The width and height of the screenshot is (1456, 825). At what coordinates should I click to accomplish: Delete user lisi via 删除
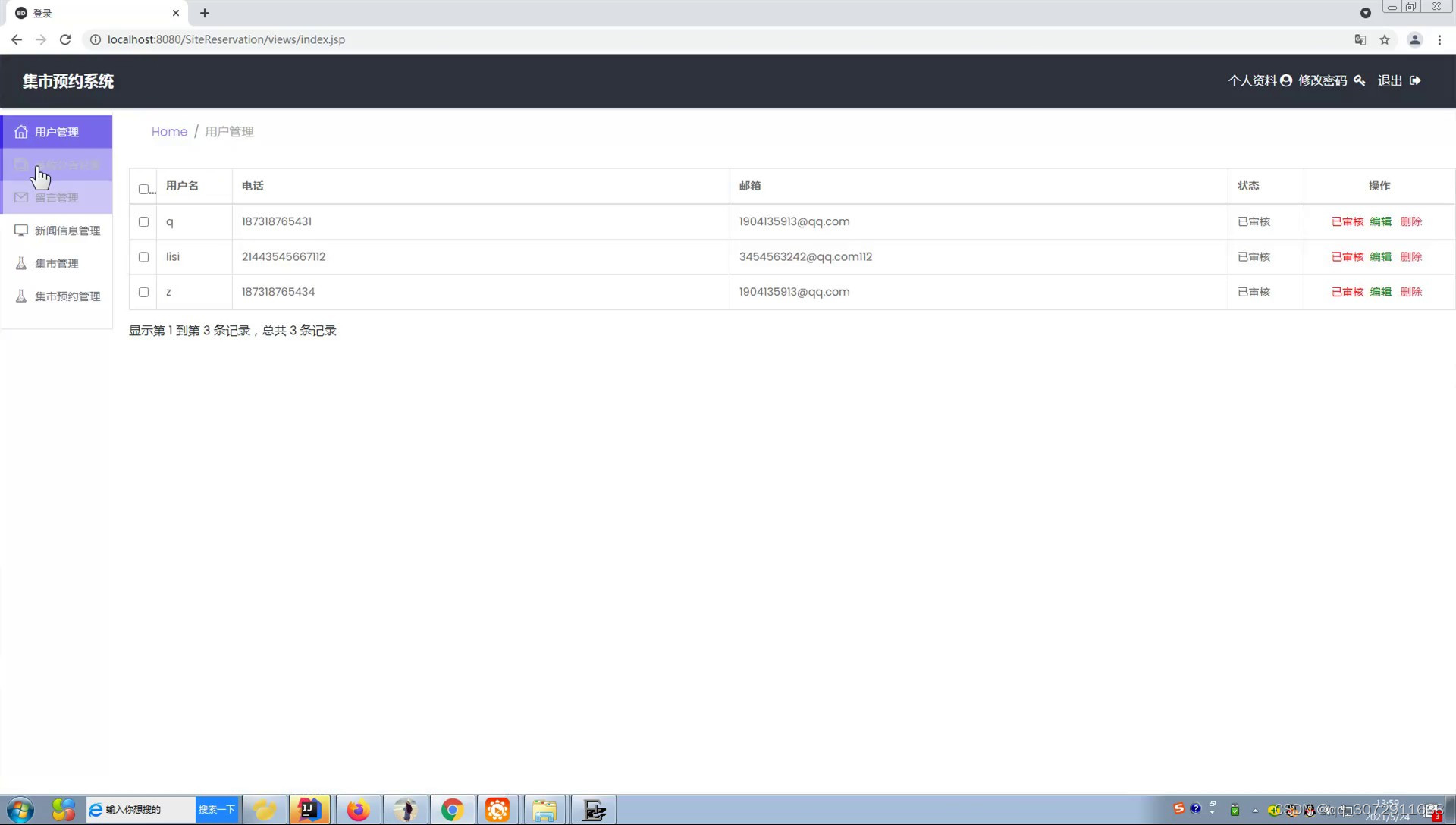coord(1411,257)
